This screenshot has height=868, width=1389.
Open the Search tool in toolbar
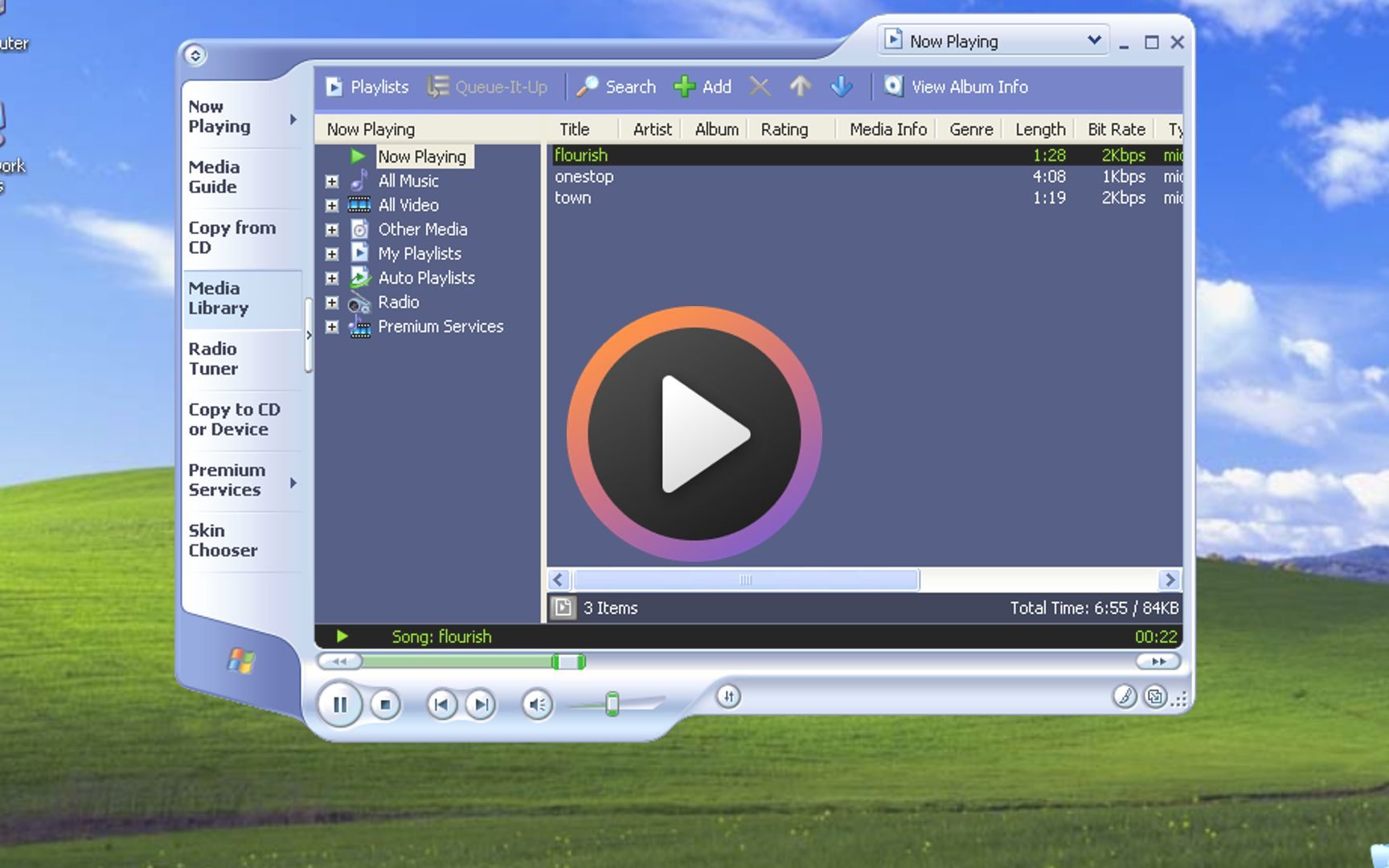(x=617, y=87)
